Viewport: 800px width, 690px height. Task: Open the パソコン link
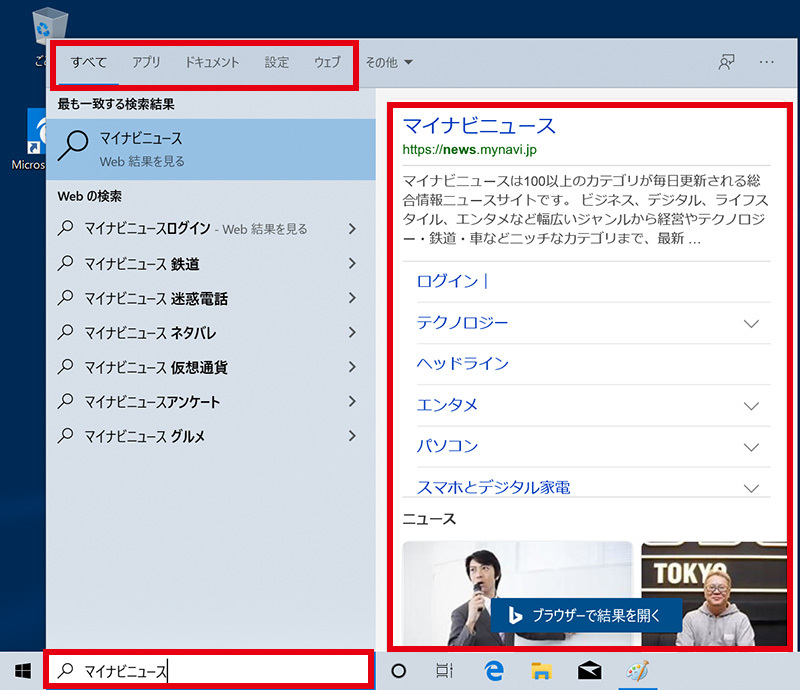tap(447, 446)
